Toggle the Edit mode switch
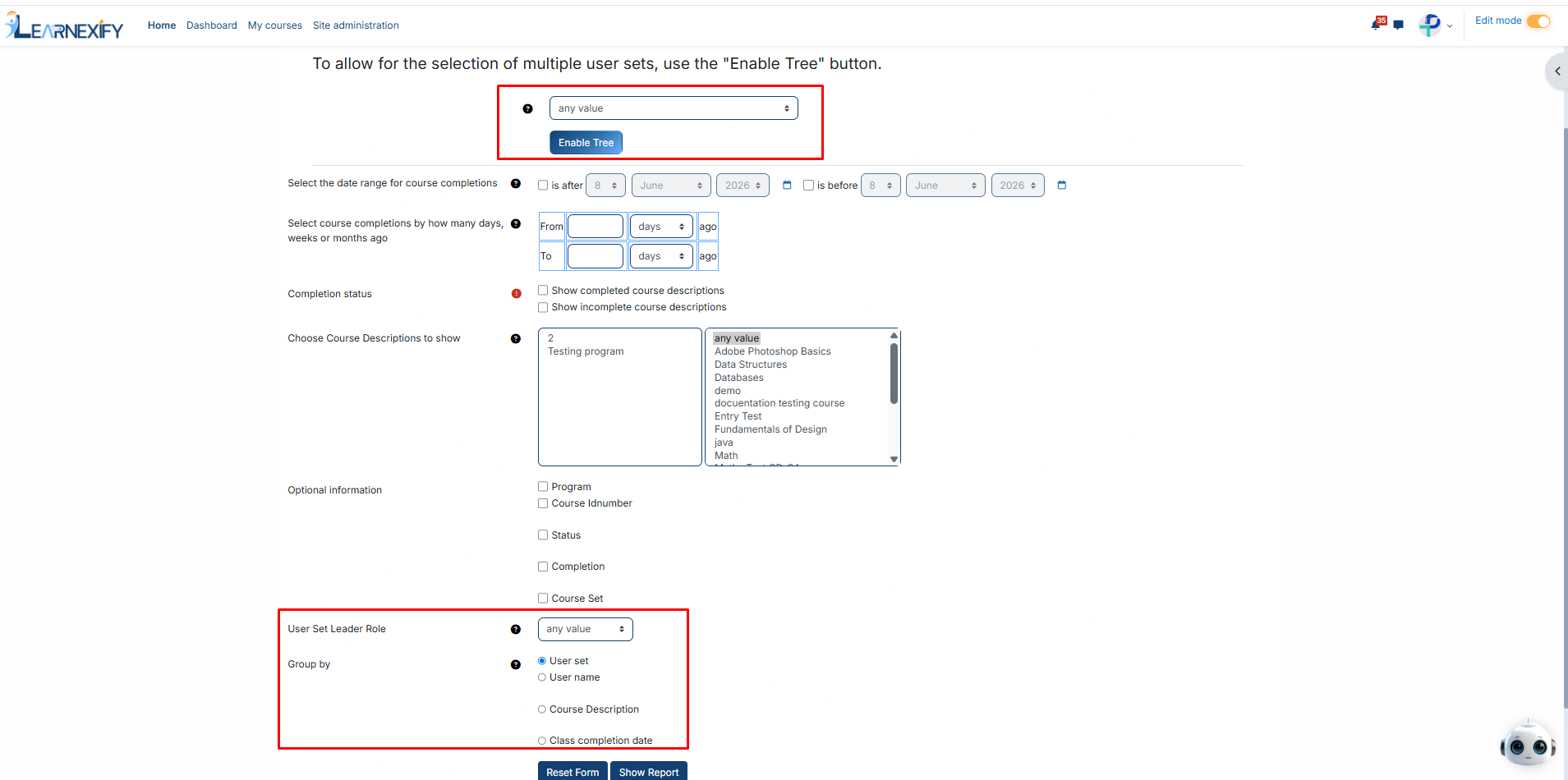 point(1538,21)
